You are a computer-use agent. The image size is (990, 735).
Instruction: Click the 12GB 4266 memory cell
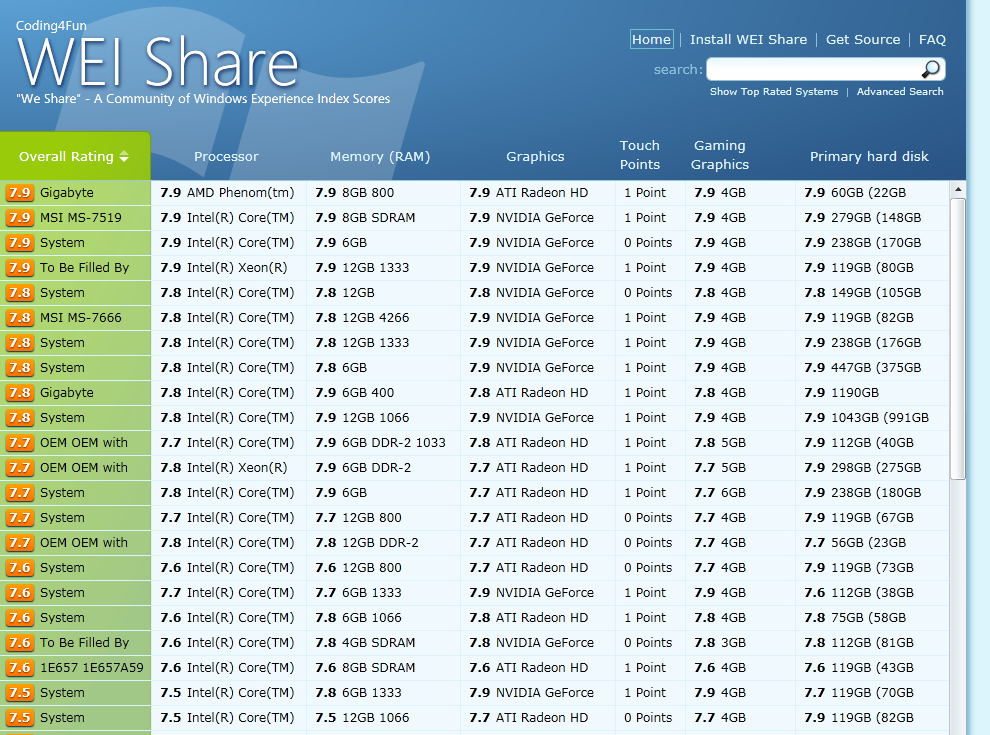(383, 318)
